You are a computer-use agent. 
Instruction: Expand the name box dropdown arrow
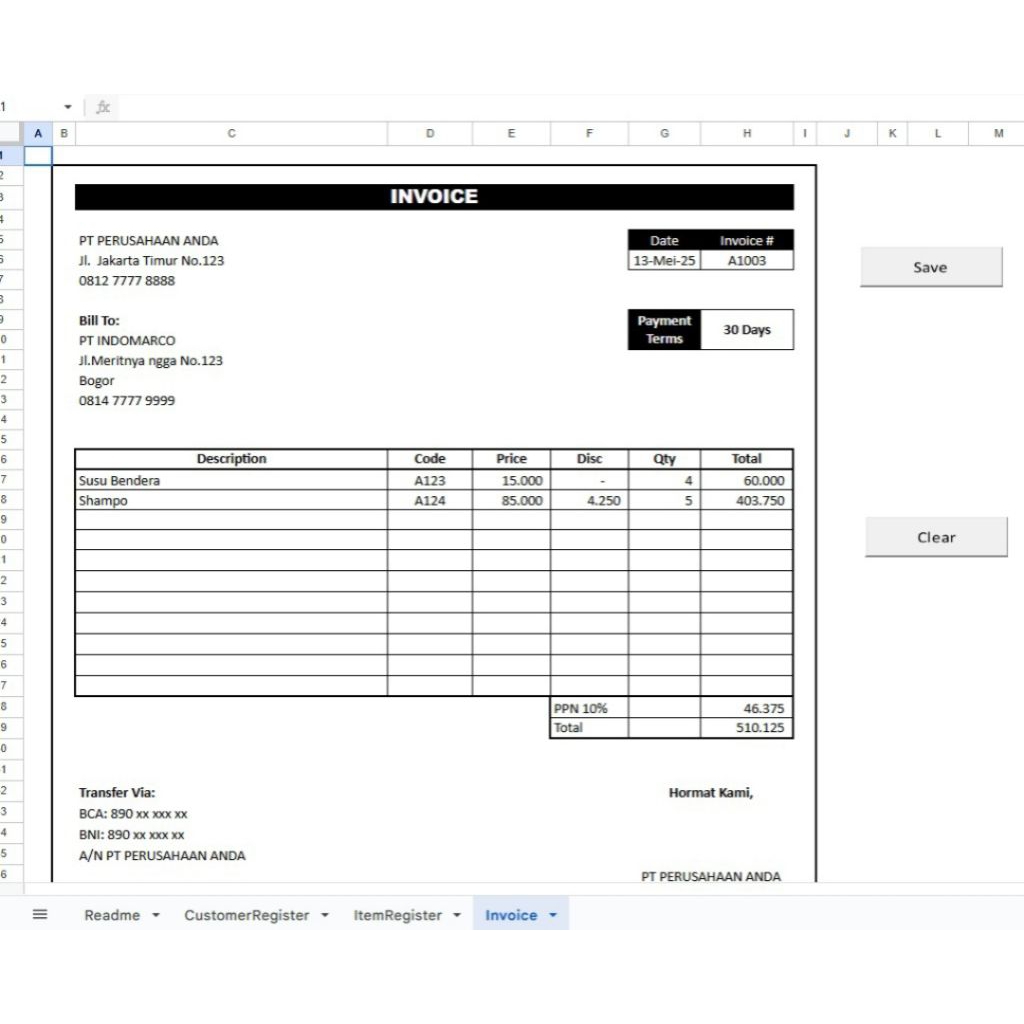[x=68, y=107]
